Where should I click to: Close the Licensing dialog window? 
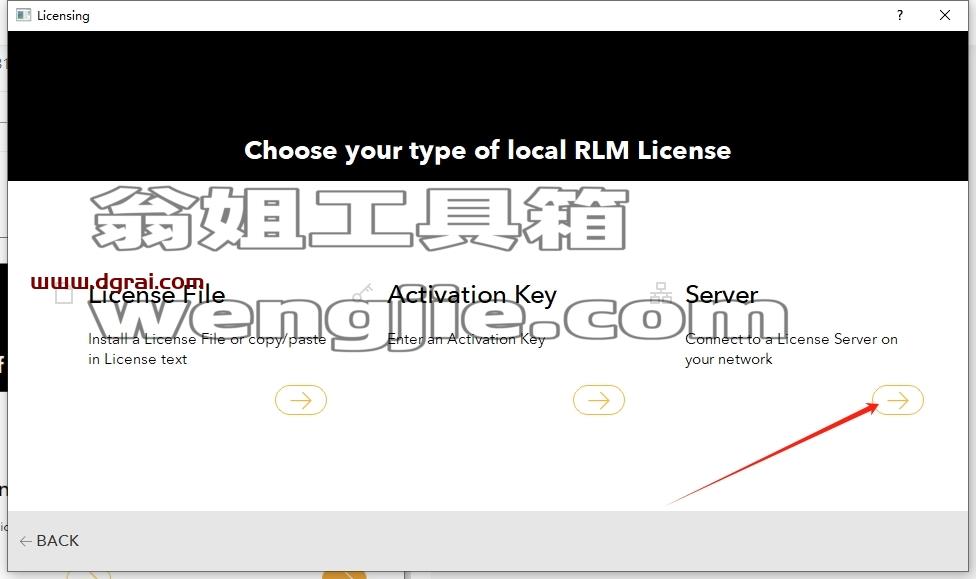pos(945,15)
